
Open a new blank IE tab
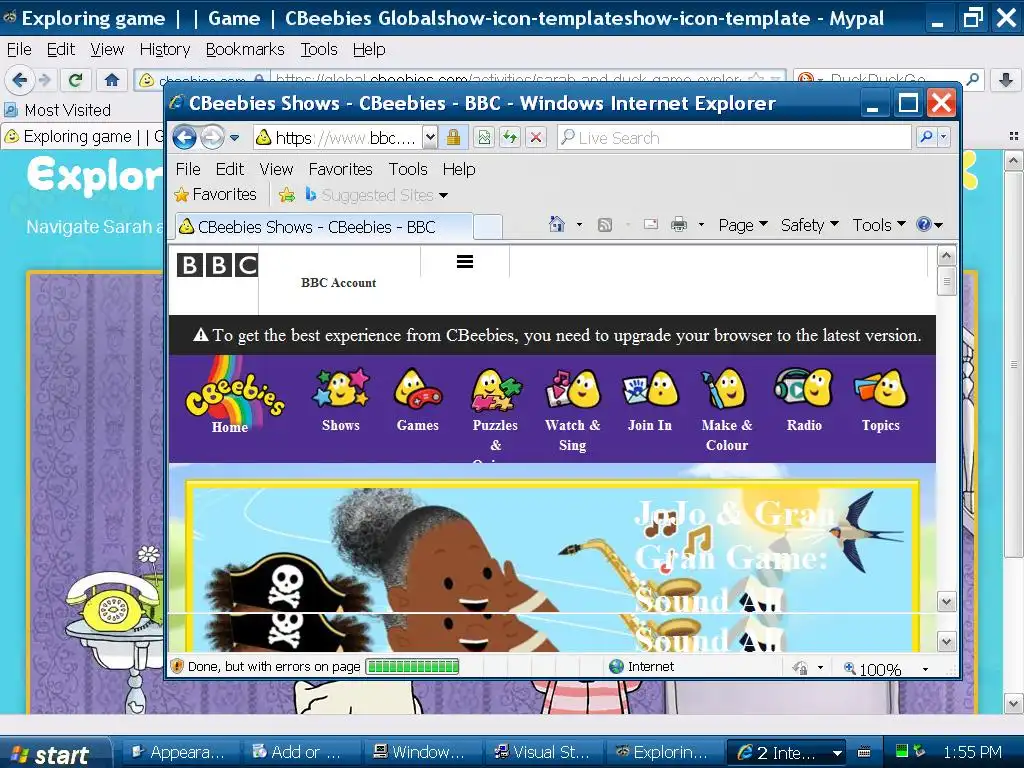point(487,227)
